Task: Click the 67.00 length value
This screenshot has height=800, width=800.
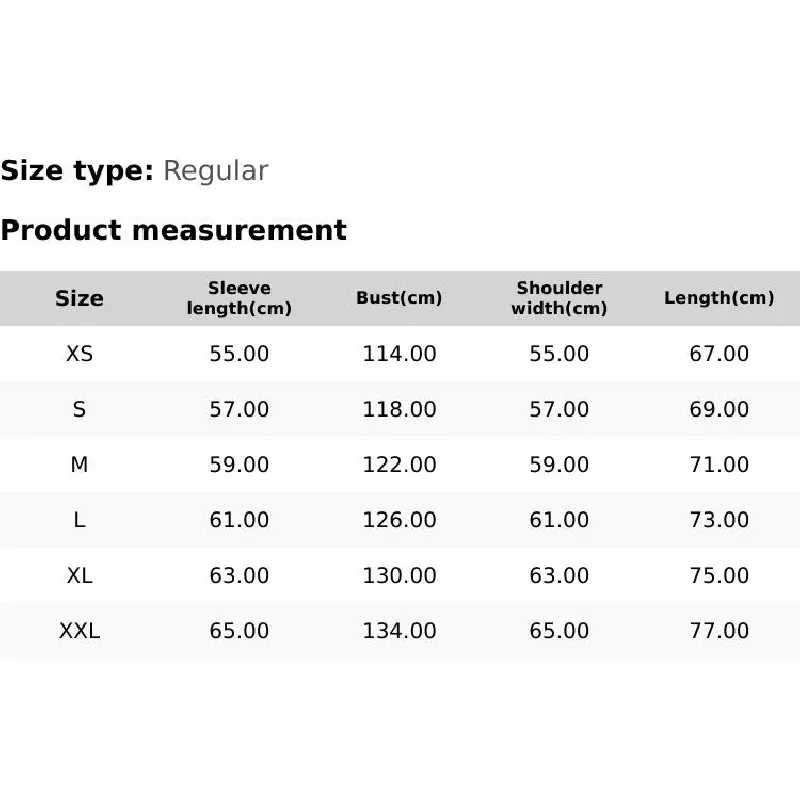Action: (x=719, y=353)
